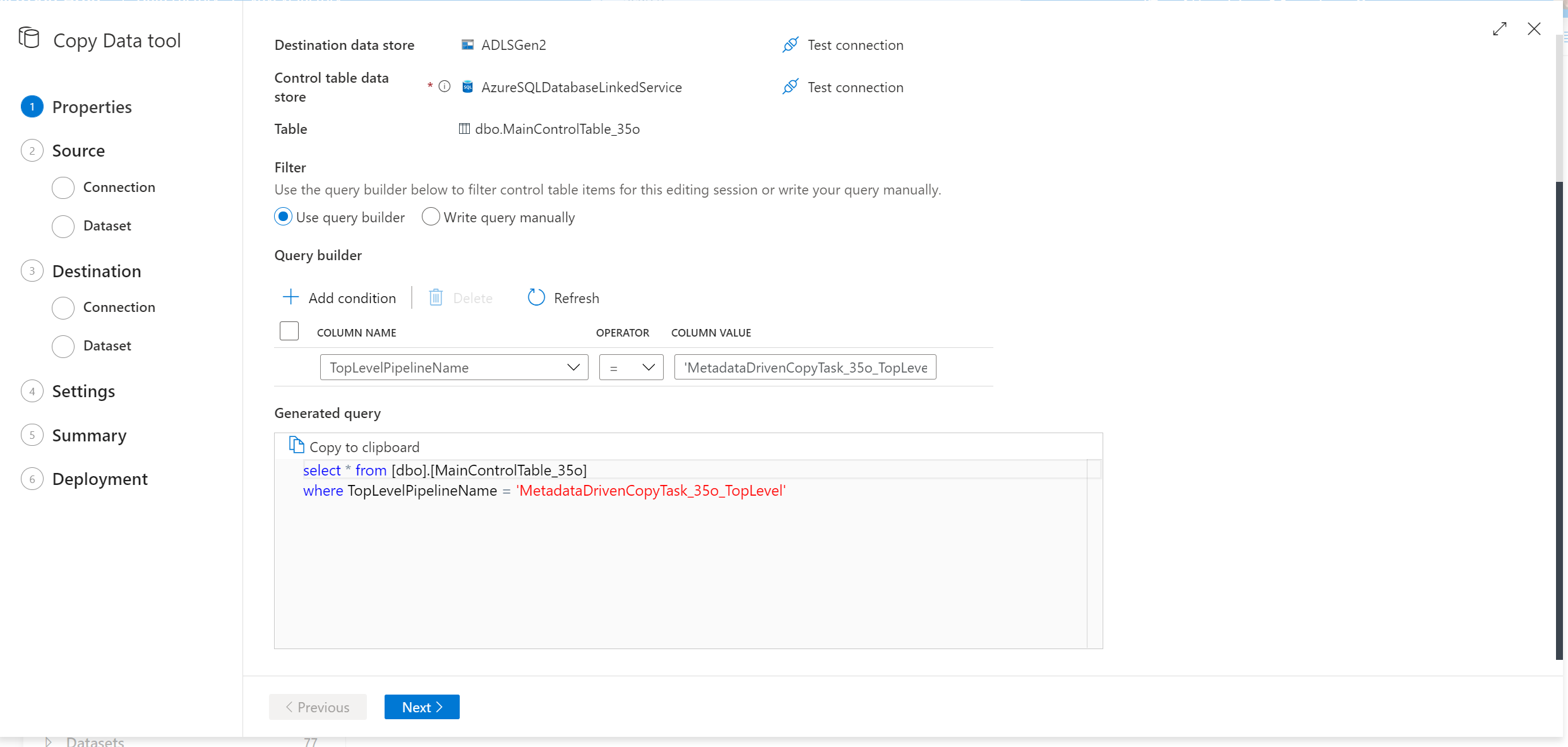Navigate to the Destination step
The width and height of the screenshot is (1568, 747).
coord(96,270)
